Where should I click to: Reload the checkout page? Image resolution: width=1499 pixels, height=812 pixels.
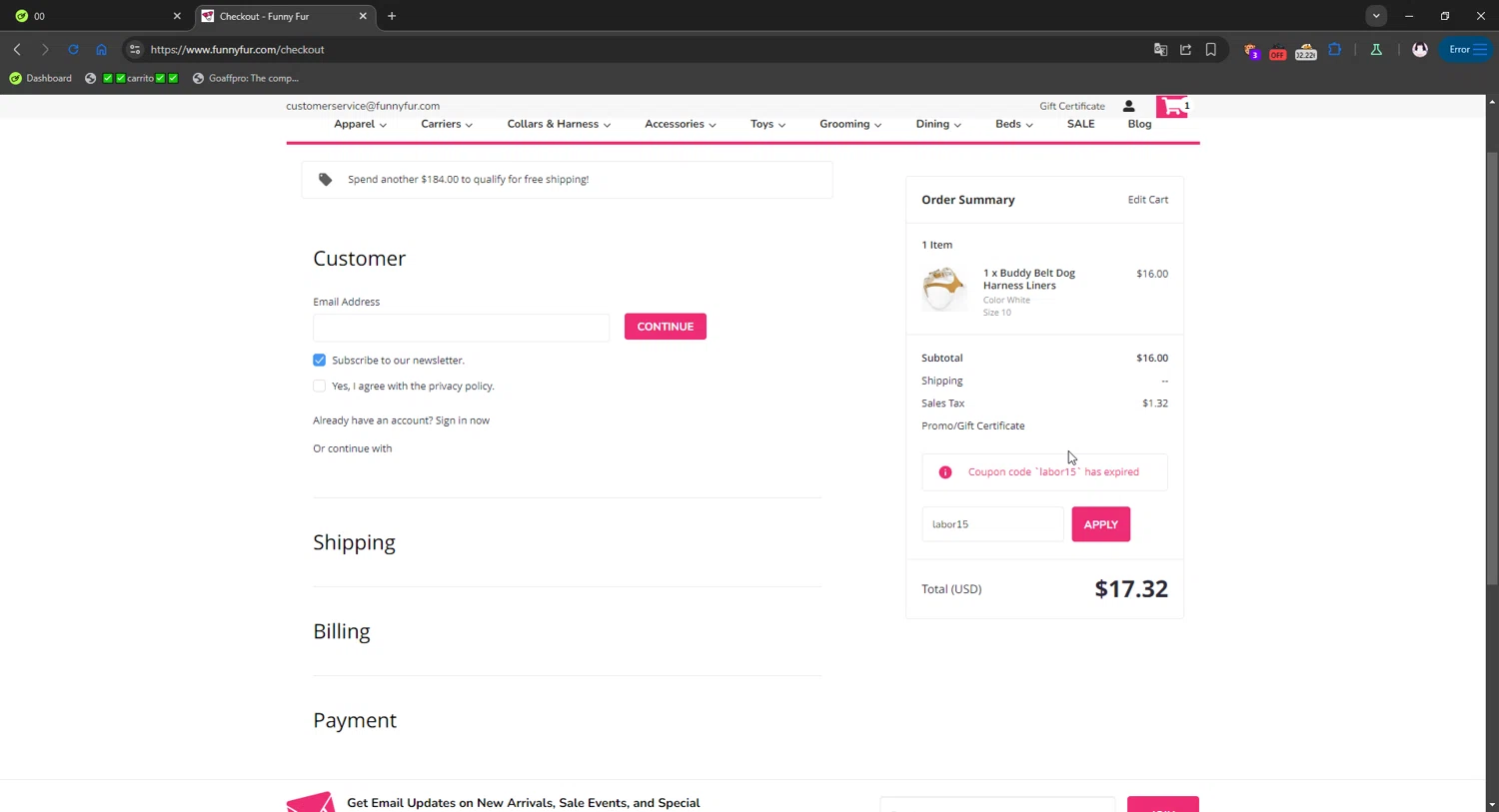click(73, 49)
